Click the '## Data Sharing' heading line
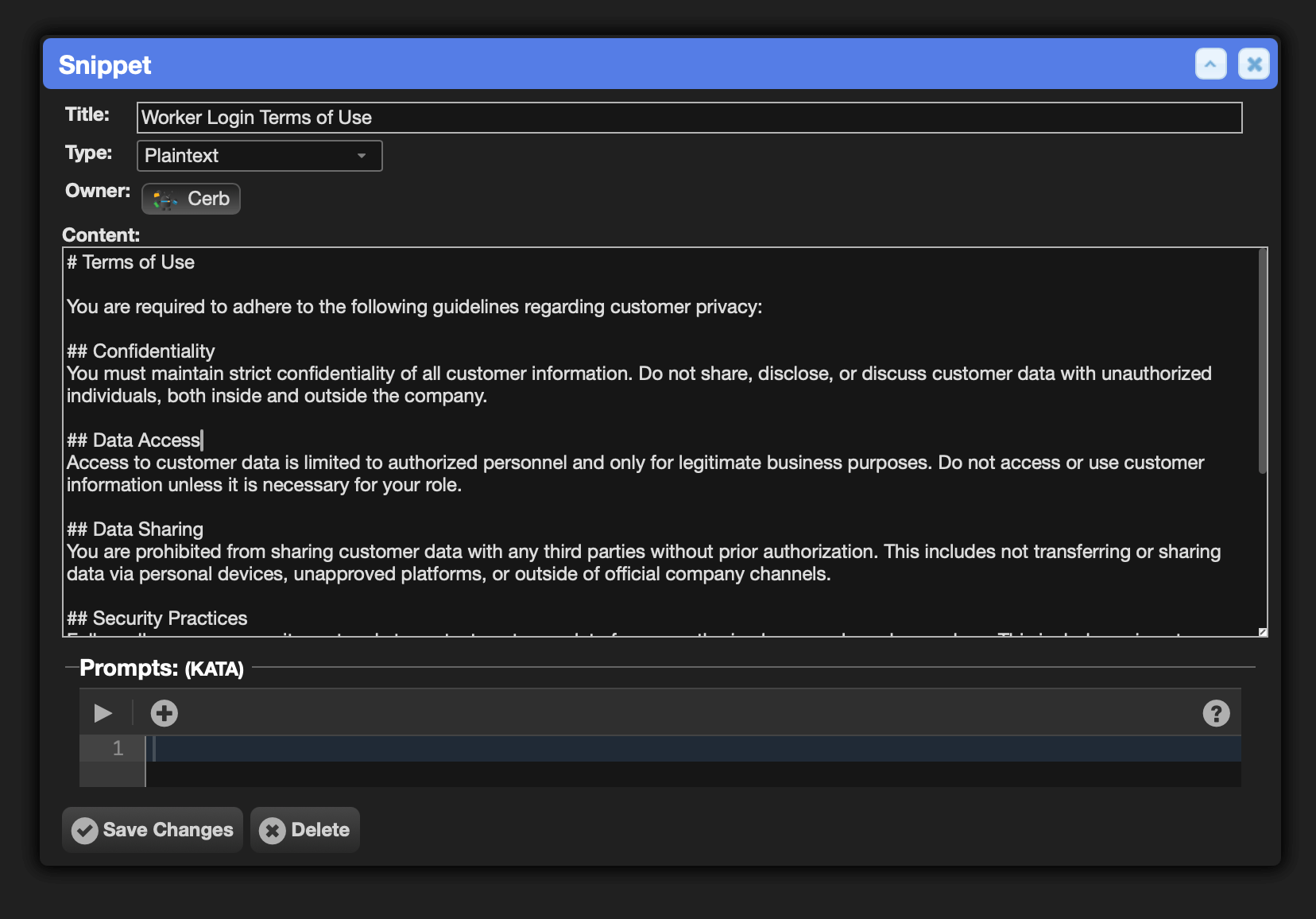Image resolution: width=1316 pixels, height=919 pixels. click(x=136, y=529)
